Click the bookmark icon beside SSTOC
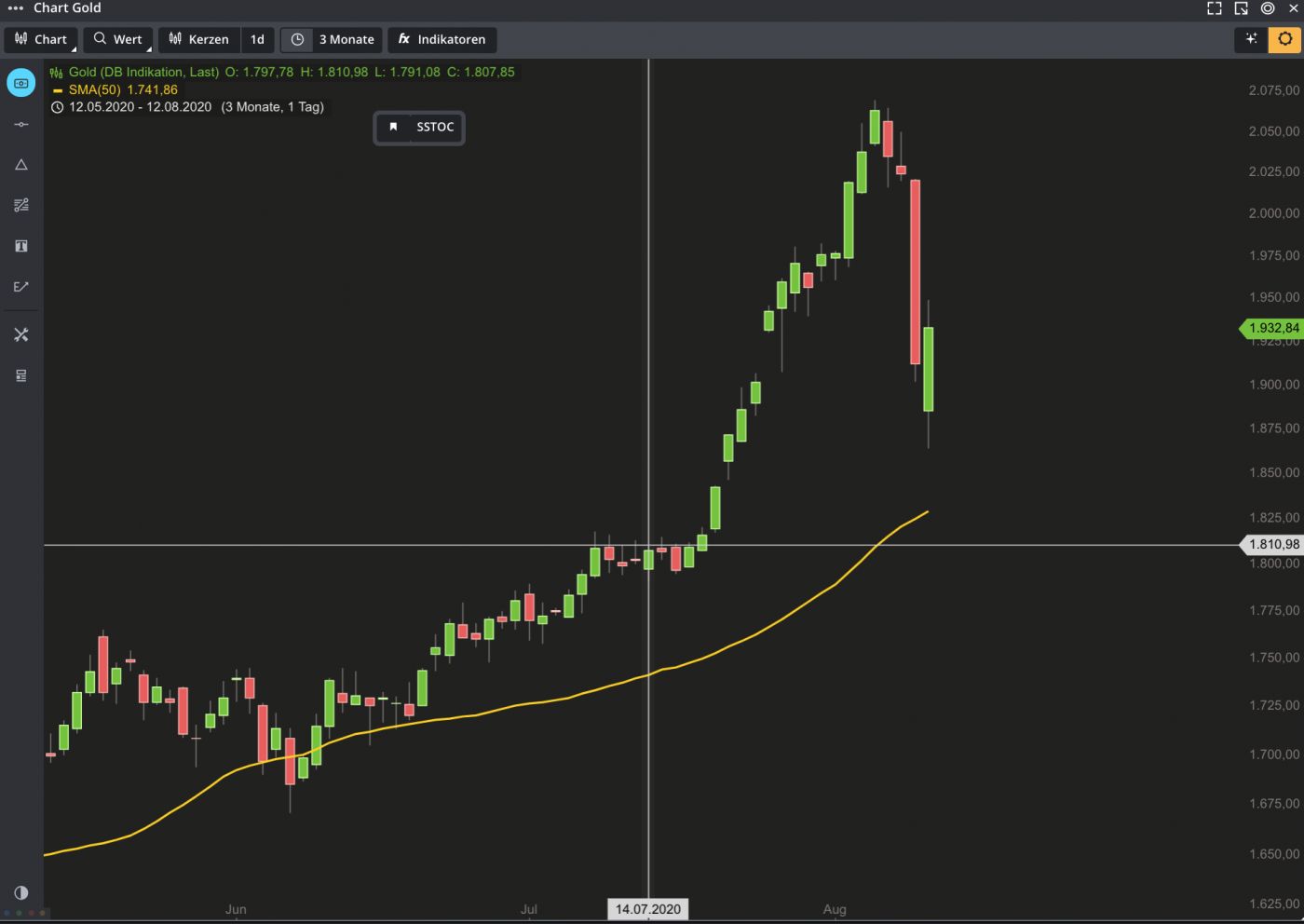 tap(393, 127)
